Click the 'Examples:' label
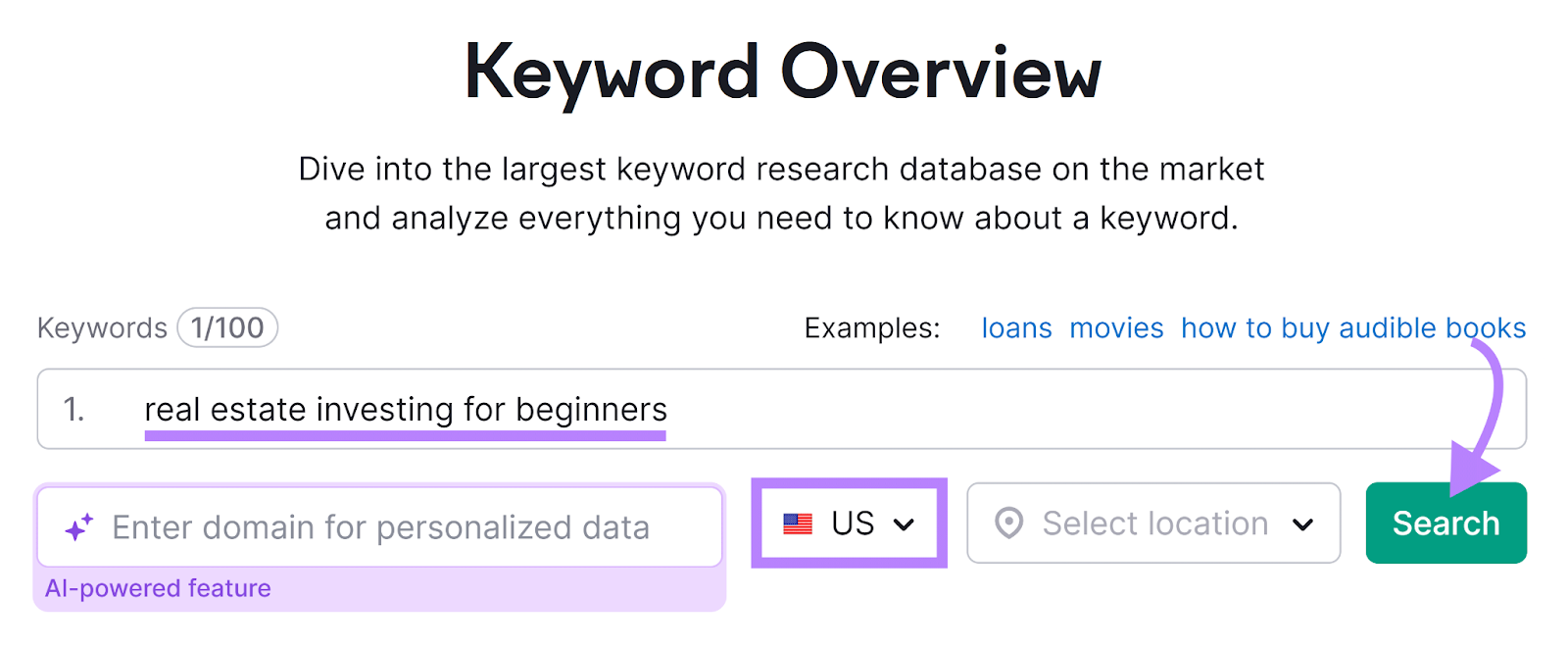The height and width of the screenshot is (648, 1568). [x=871, y=328]
